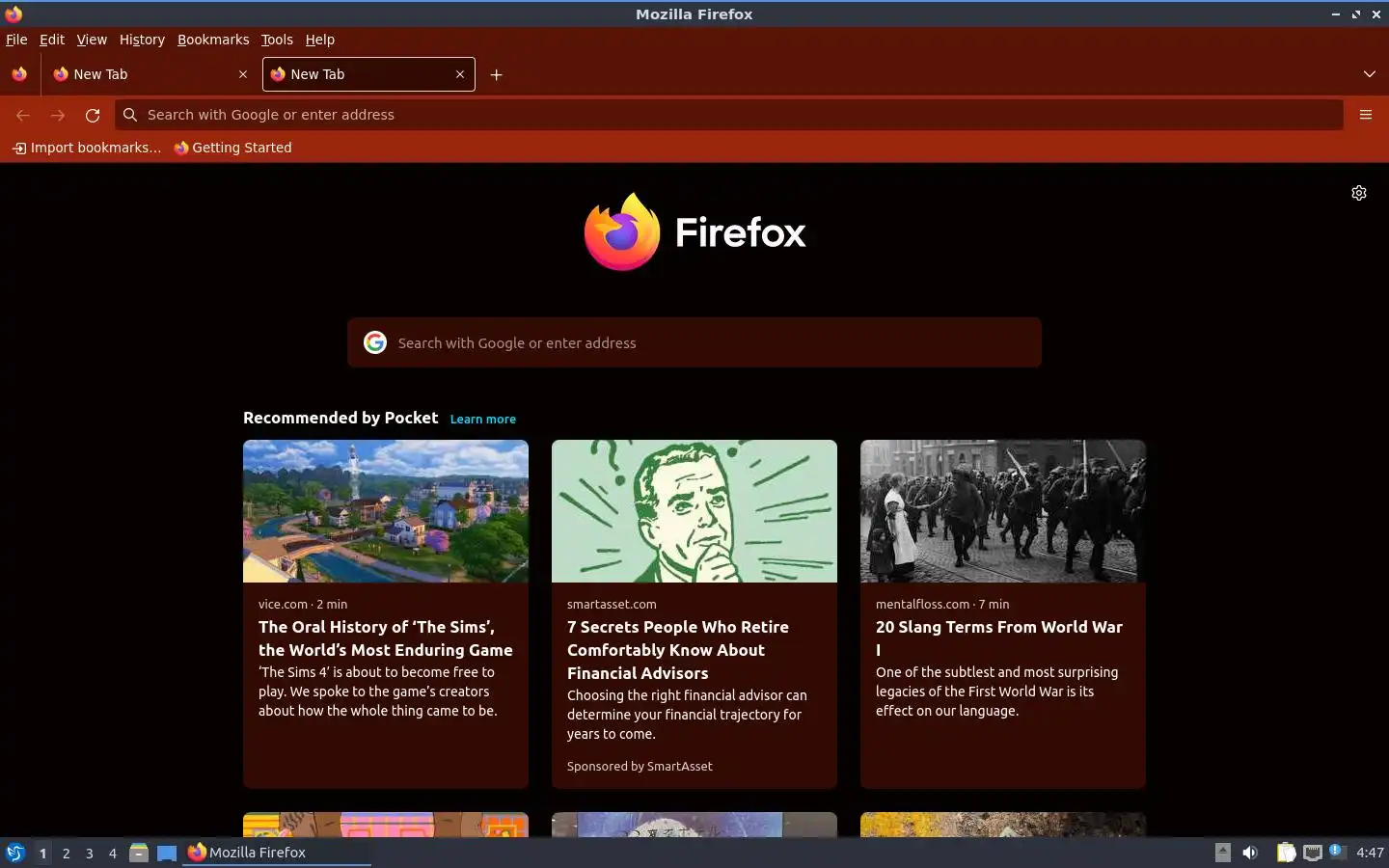Open the Help menu
Image resolution: width=1389 pixels, height=868 pixels.
click(320, 40)
